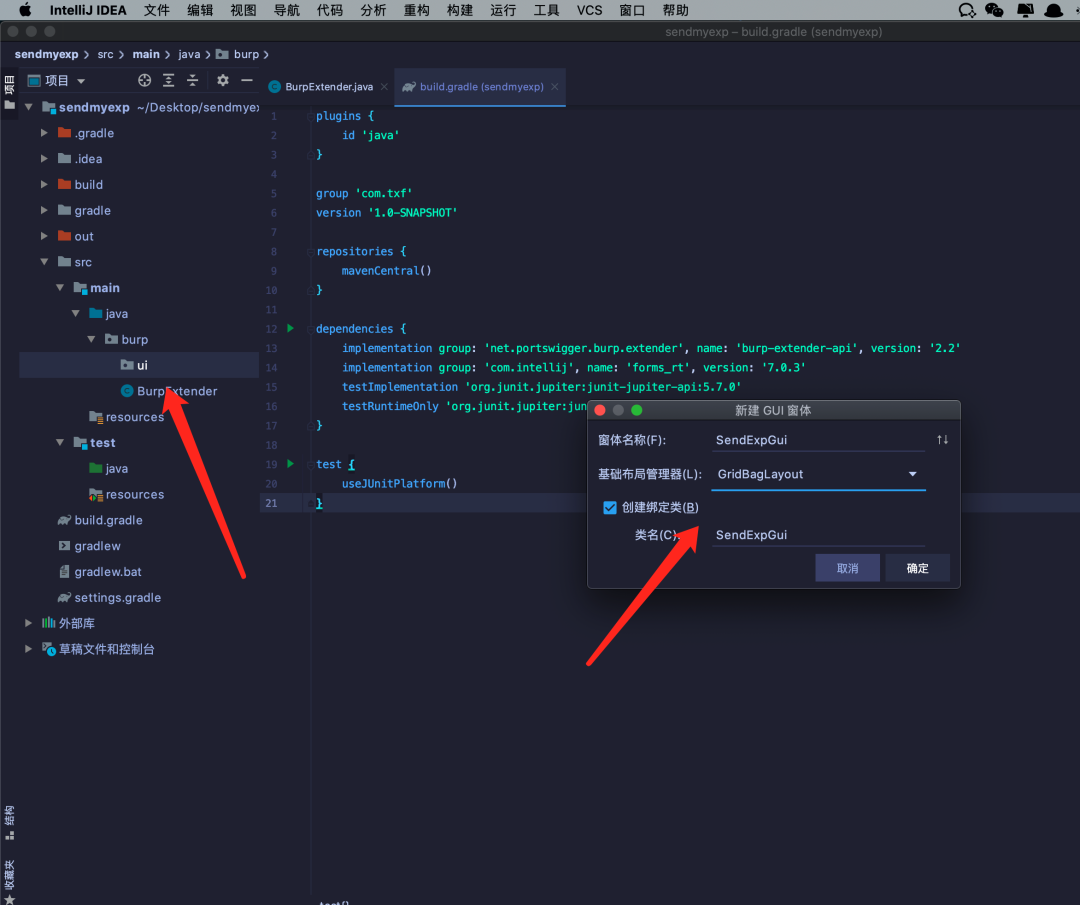1080x905 pixels.
Task: Click burp in the breadcrumb bar
Action: tap(246, 54)
